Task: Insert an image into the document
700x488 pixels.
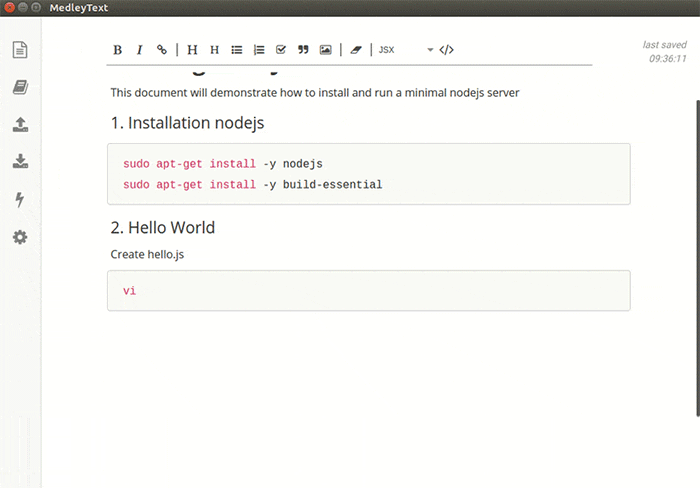Action: pyautogui.click(x=325, y=50)
